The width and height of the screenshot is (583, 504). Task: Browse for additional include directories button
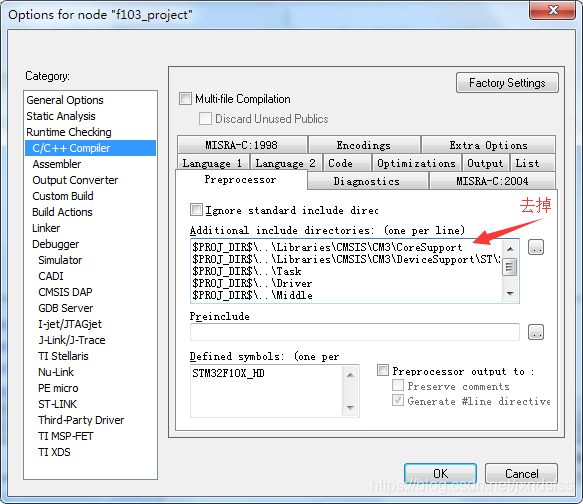pyautogui.click(x=536, y=247)
